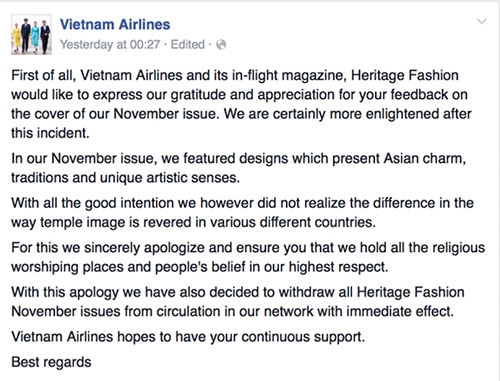The width and height of the screenshot is (500, 381).
Task: Open Vietnam Airlines profile picture thumbnail
Action: [31, 34]
